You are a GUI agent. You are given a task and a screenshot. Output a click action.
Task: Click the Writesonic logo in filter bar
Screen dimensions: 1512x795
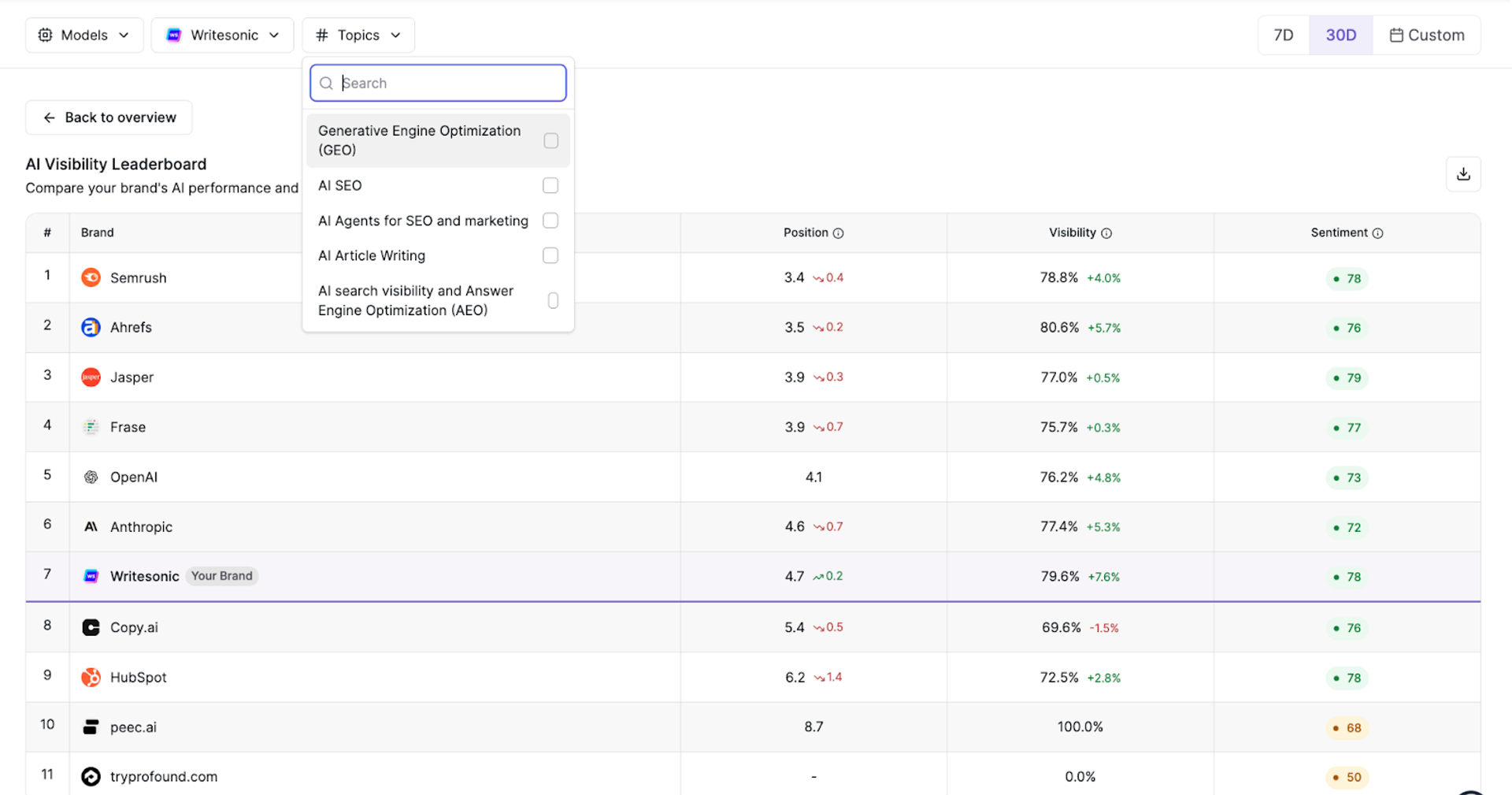coord(174,35)
